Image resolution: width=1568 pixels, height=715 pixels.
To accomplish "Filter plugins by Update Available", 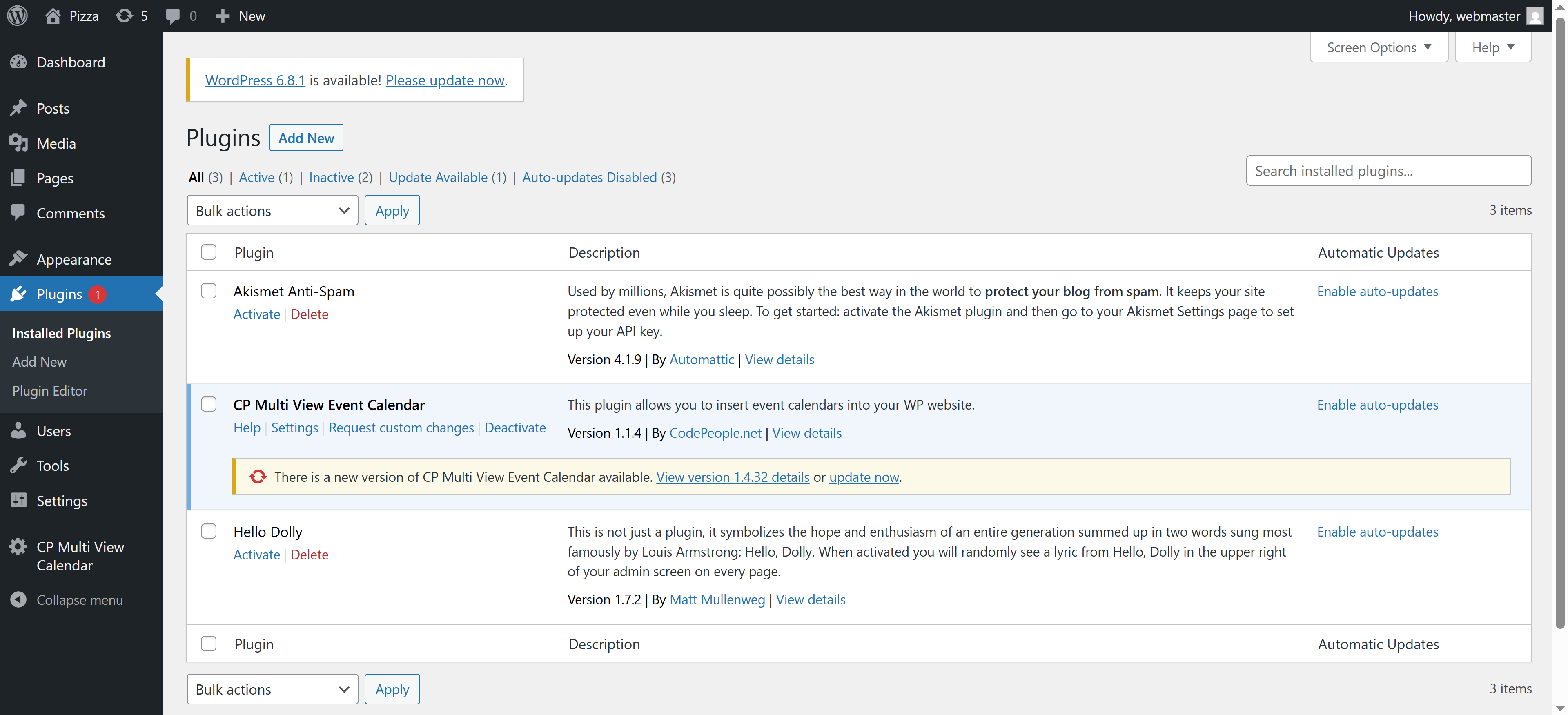I will pos(438,177).
